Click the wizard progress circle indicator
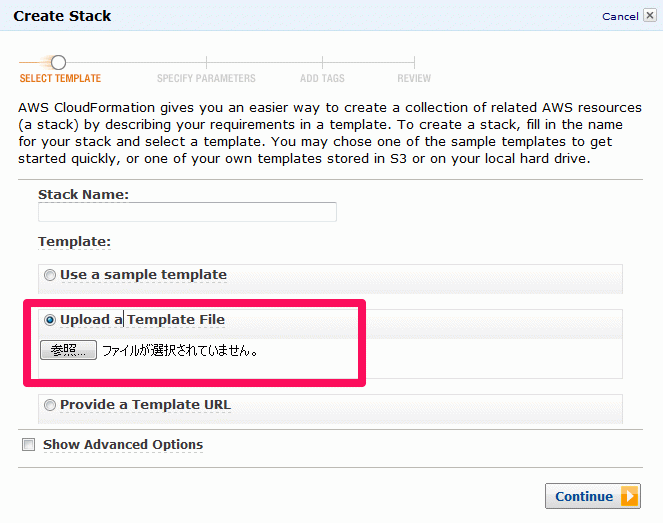This screenshot has height=523, width=663. coord(58,63)
